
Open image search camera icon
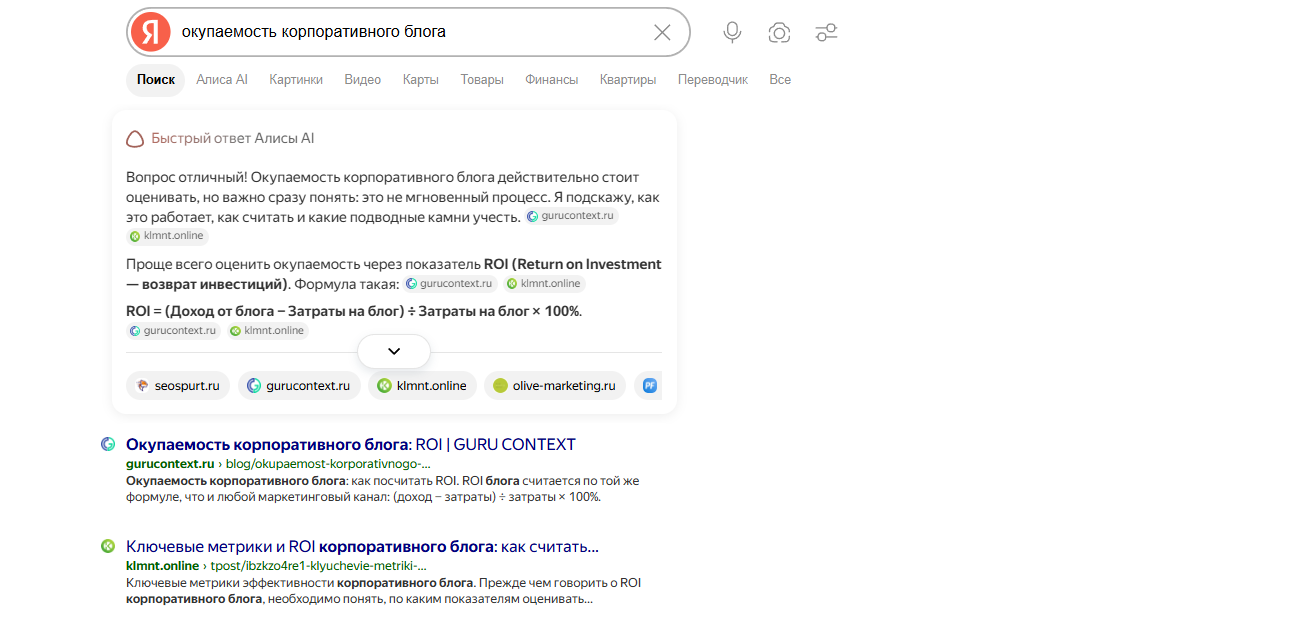pyautogui.click(x=779, y=32)
